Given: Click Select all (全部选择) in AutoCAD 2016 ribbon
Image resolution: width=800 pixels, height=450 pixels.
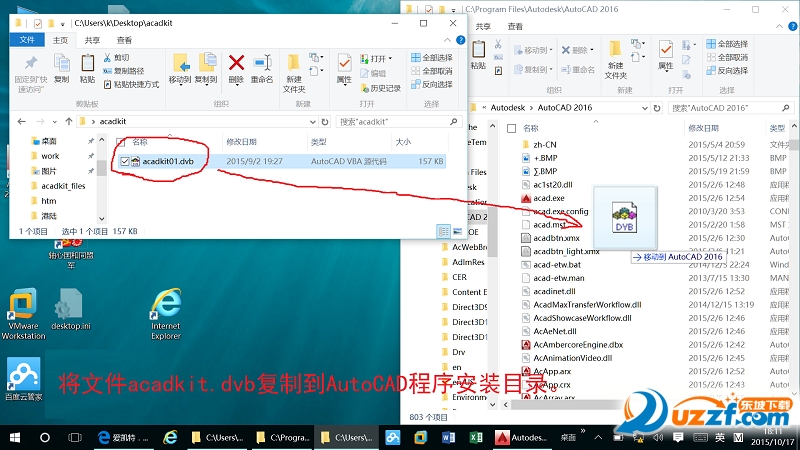Looking at the screenshot, I should click(727, 44).
